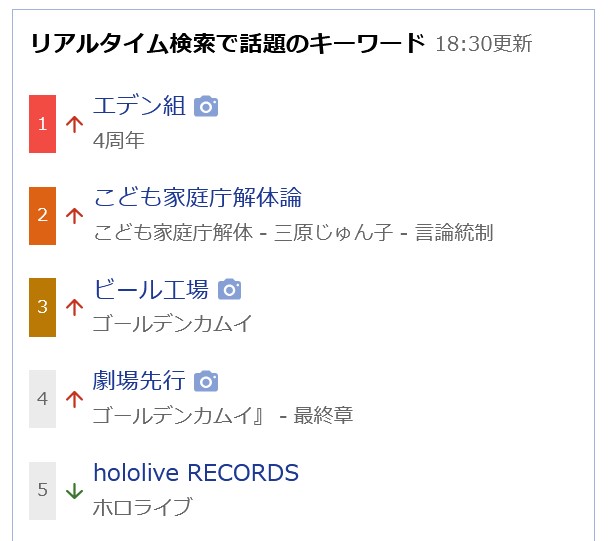Image resolution: width=615 pixels, height=541 pixels.
Task: Select the gray rank 5 badge
Action: click(42, 491)
